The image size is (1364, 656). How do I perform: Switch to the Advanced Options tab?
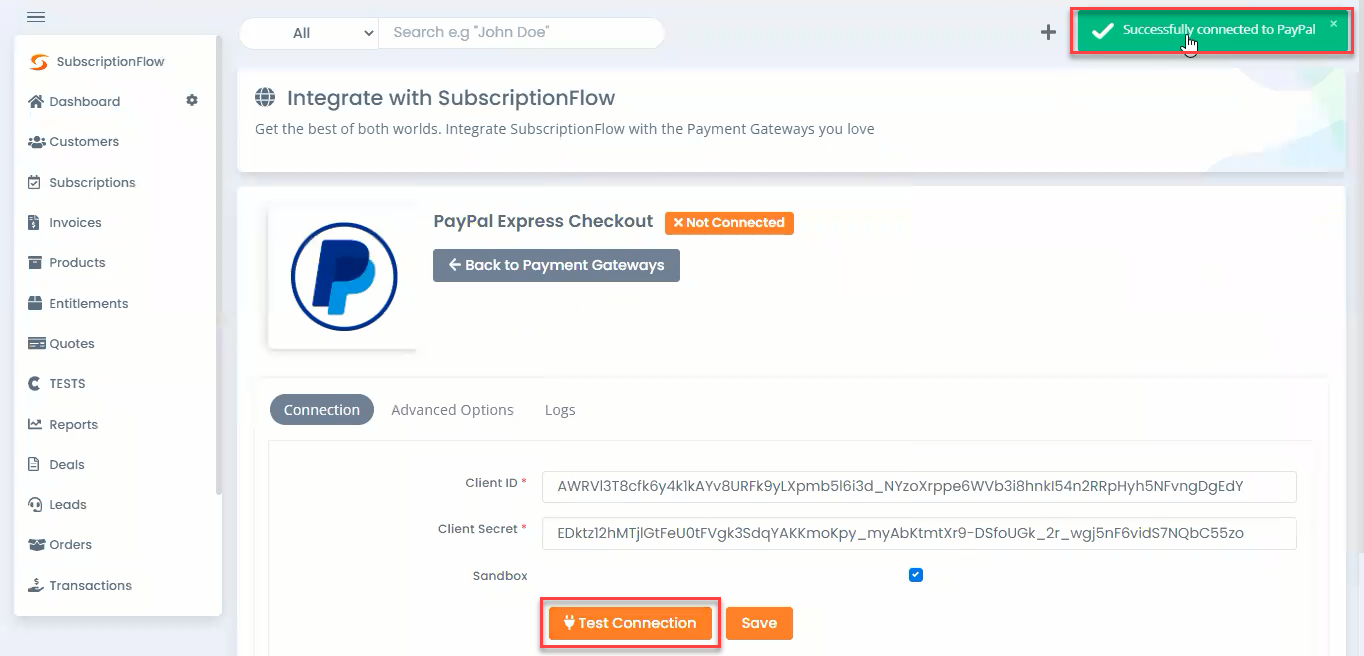click(x=452, y=410)
